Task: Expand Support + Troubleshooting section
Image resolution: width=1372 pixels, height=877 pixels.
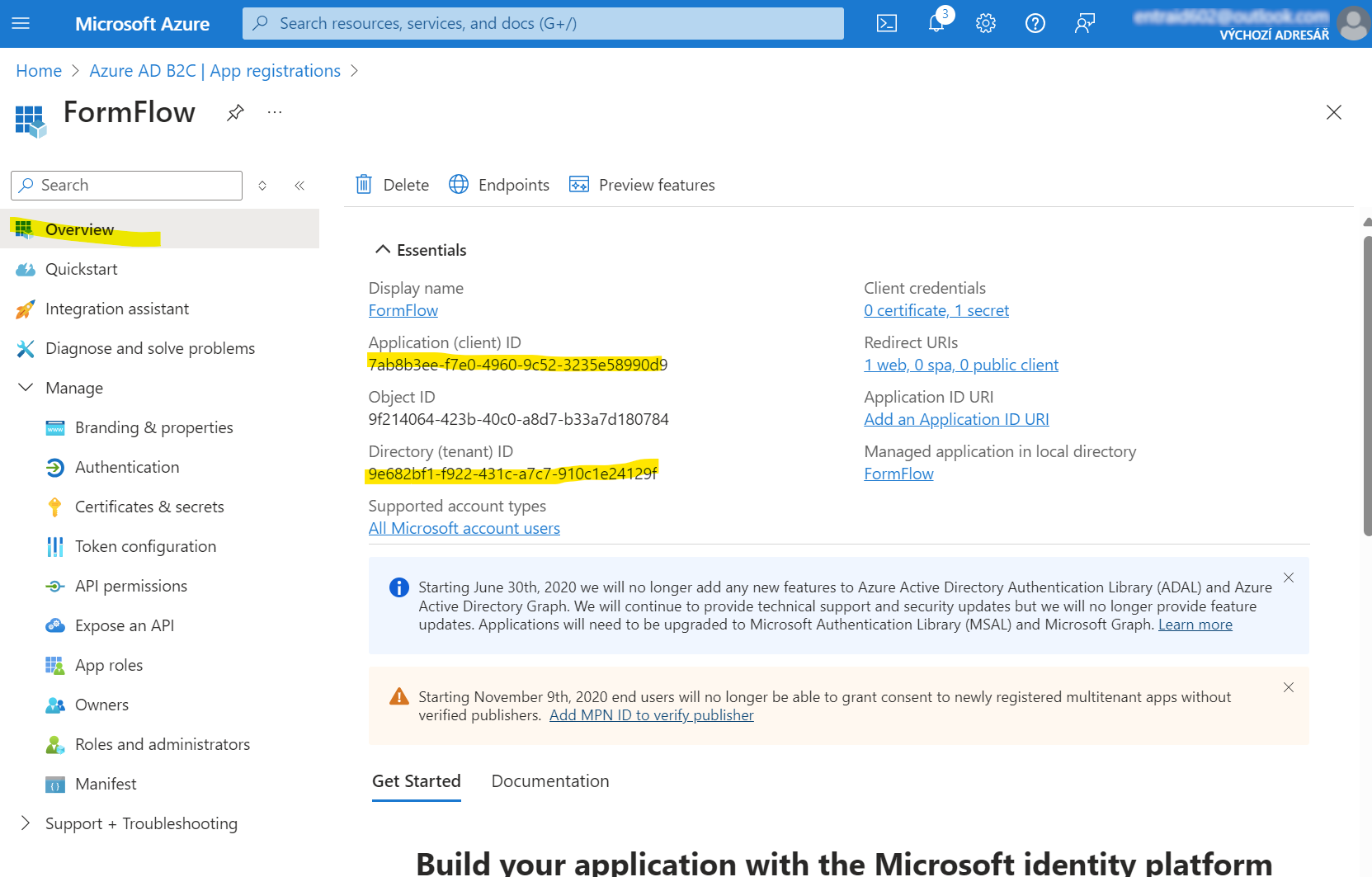Action: pyautogui.click(x=26, y=823)
